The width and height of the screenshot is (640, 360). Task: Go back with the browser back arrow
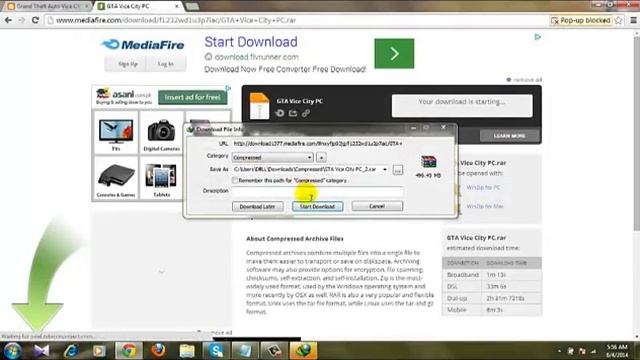click(8, 20)
